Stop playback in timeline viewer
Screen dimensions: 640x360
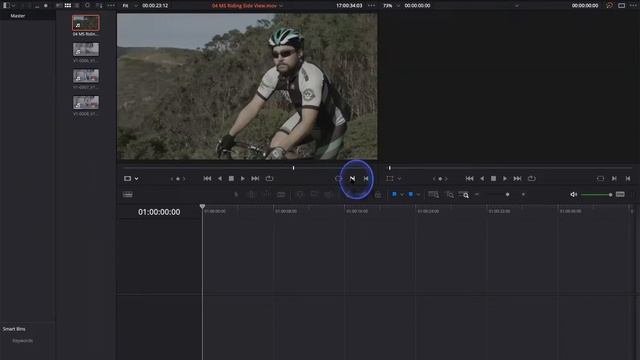click(x=493, y=178)
